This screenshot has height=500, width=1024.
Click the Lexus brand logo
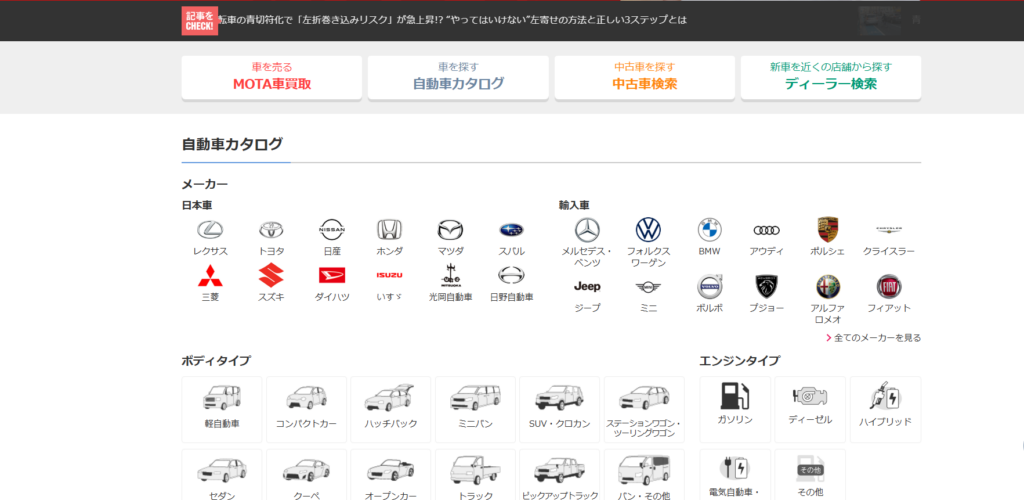coord(210,230)
